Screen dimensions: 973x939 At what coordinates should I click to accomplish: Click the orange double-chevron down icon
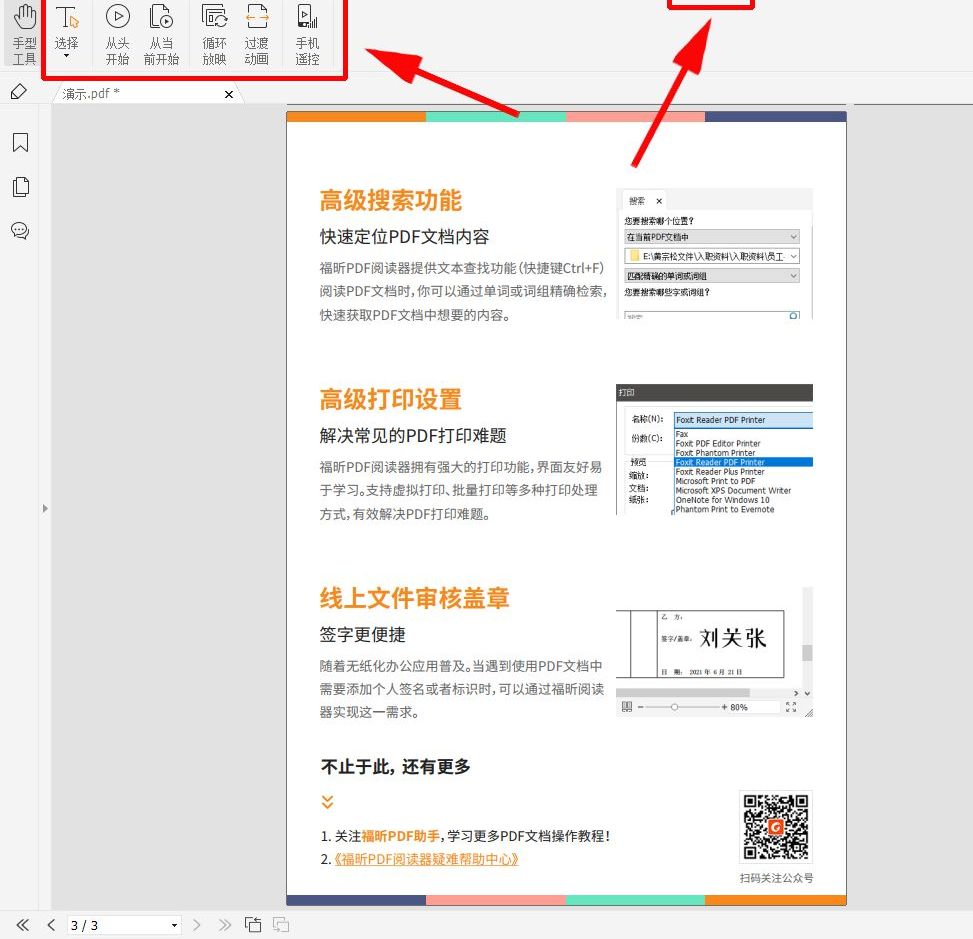pos(328,802)
